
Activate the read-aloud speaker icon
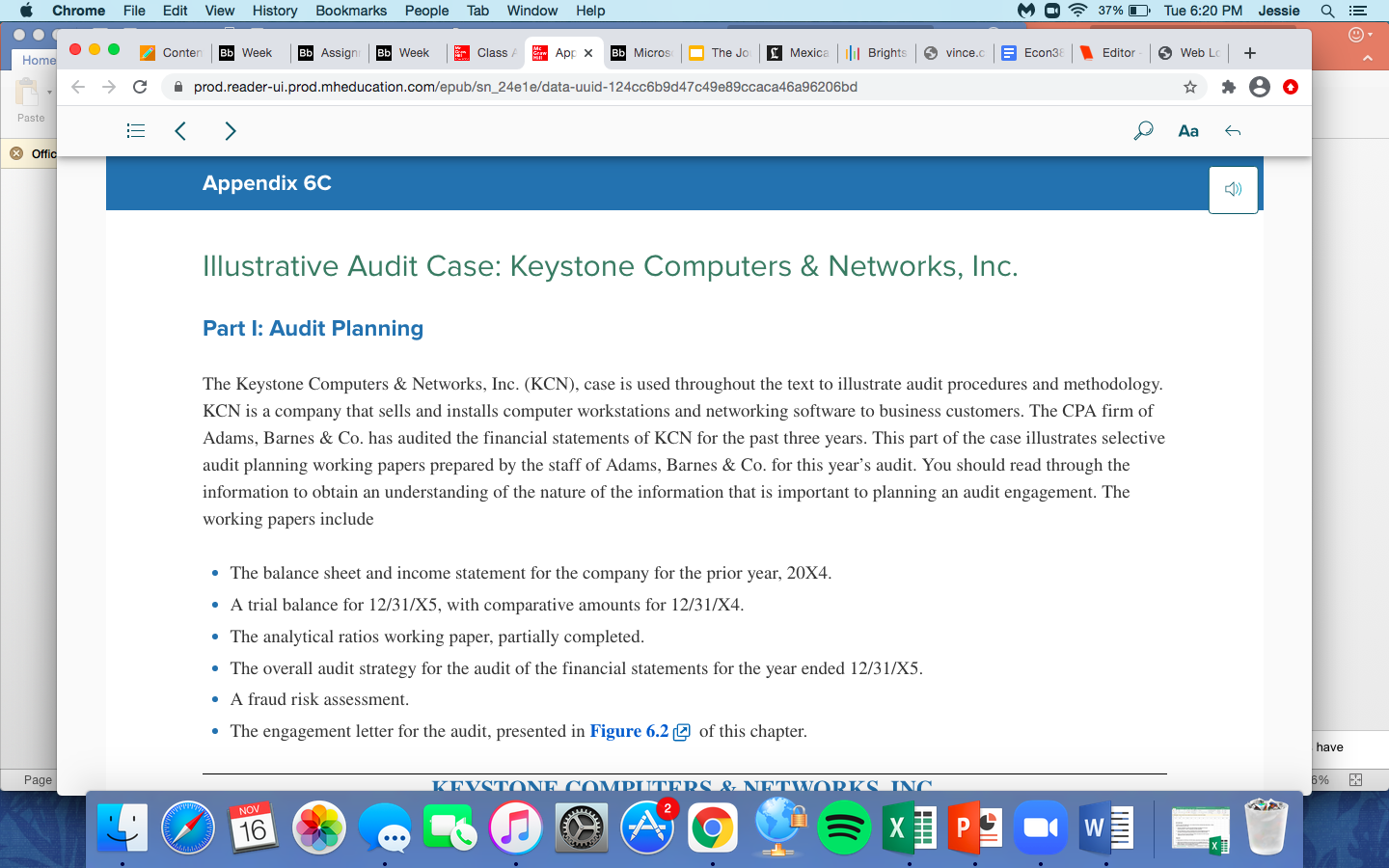click(1233, 189)
